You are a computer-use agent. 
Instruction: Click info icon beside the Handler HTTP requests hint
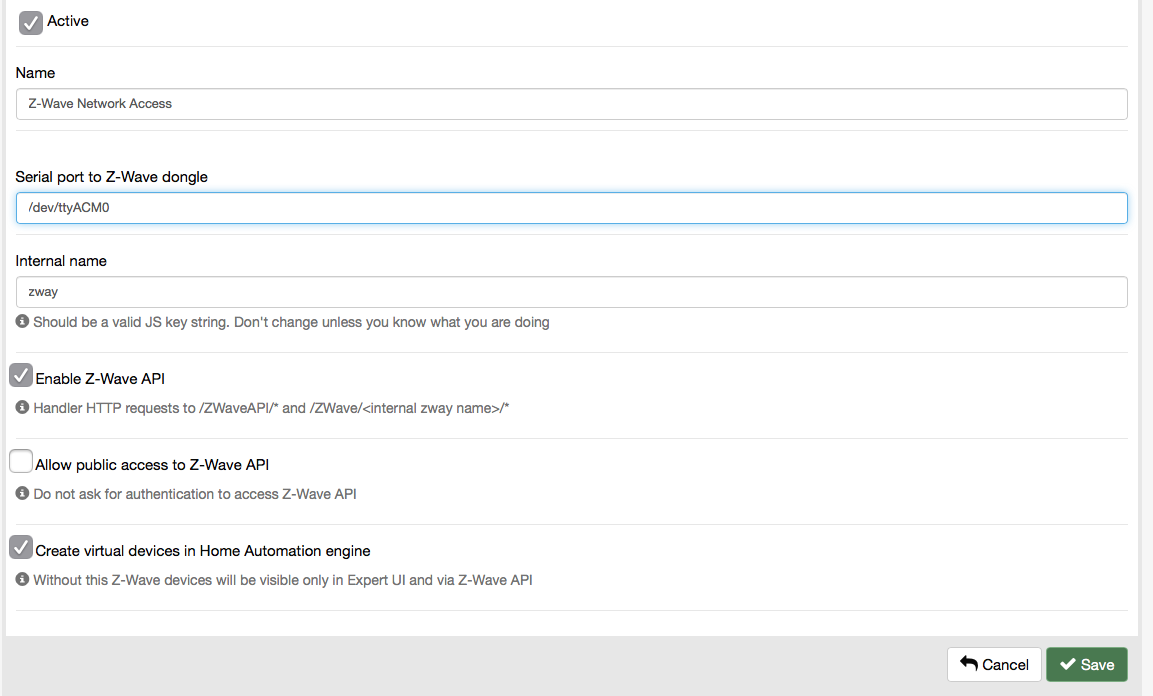22,407
